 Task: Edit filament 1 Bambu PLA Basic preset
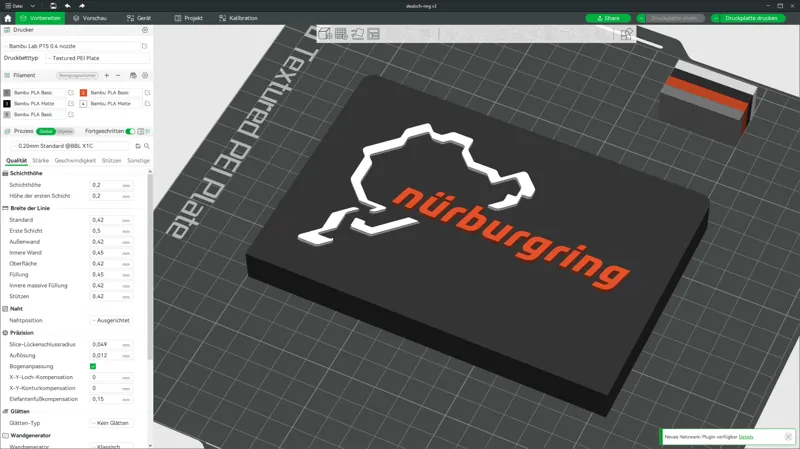(71, 92)
